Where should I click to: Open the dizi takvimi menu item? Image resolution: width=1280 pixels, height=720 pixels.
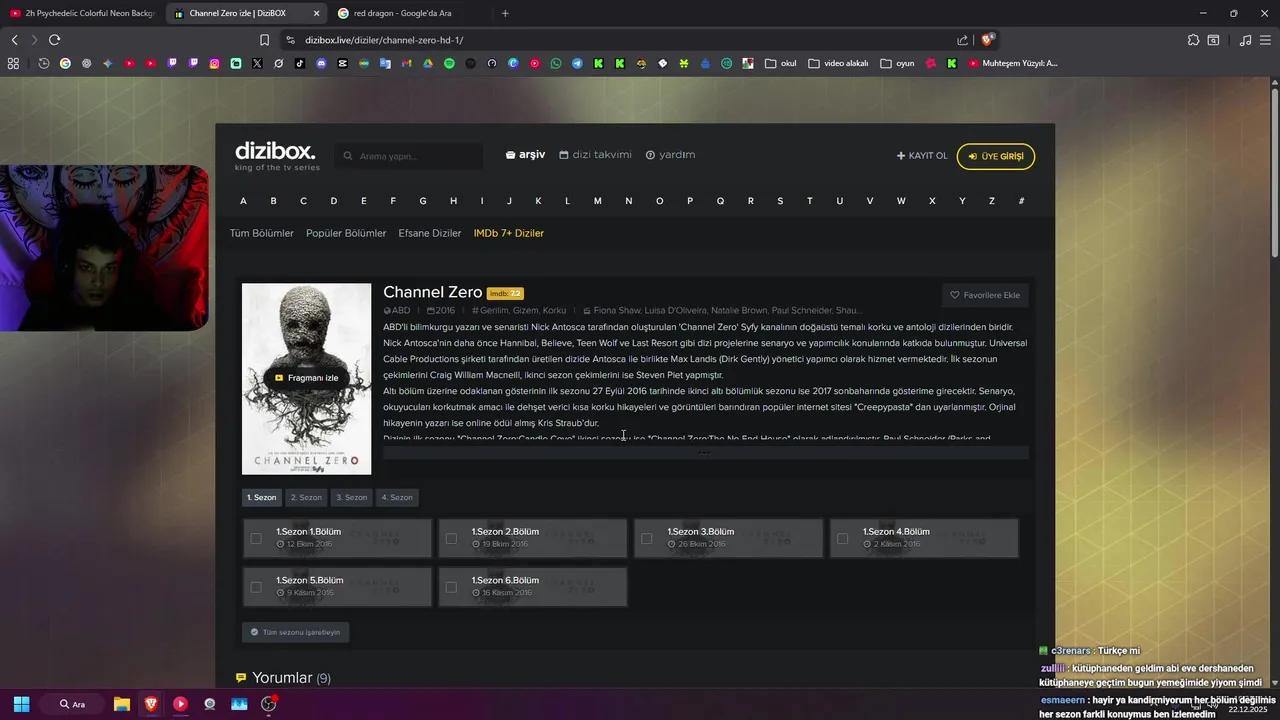[x=595, y=155]
